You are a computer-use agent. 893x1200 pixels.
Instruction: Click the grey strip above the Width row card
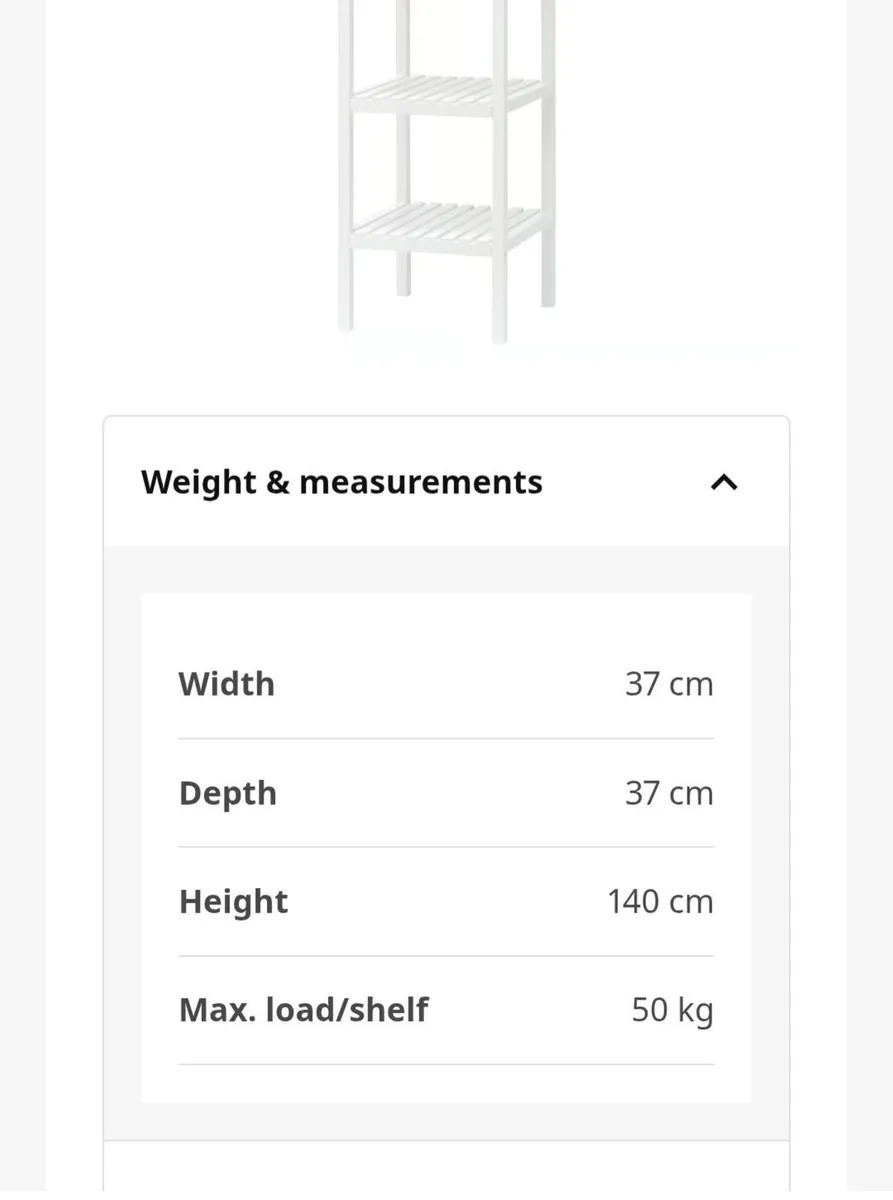click(446, 570)
